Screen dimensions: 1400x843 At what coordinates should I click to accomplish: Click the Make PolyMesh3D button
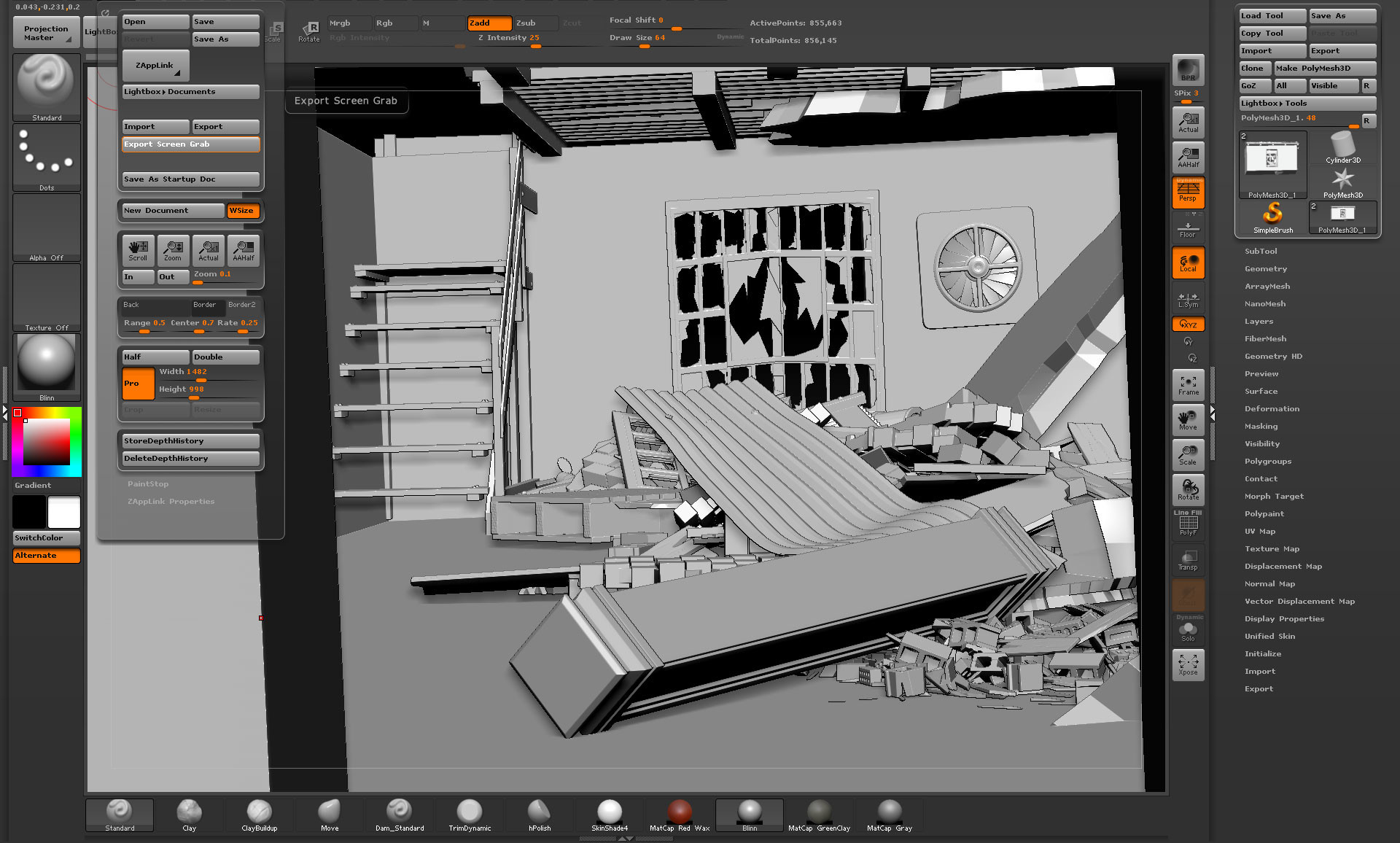[1324, 69]
